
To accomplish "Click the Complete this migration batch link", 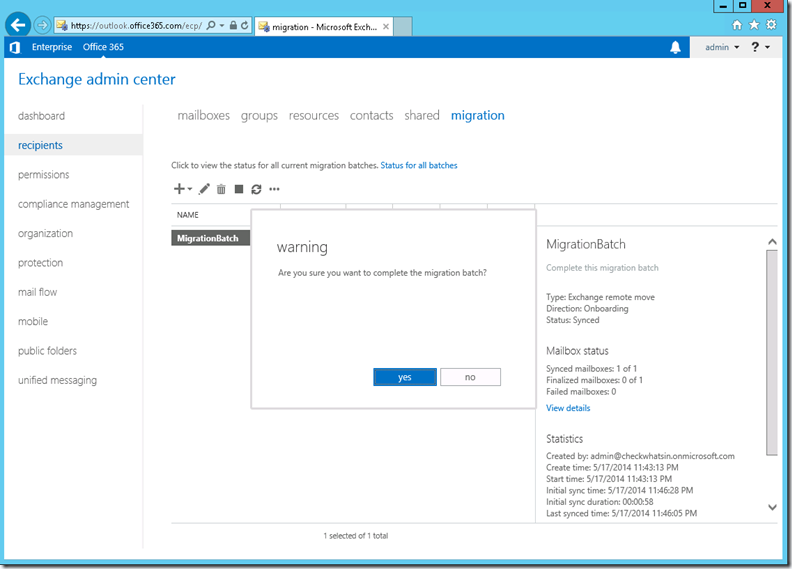I will pos(602,268).
